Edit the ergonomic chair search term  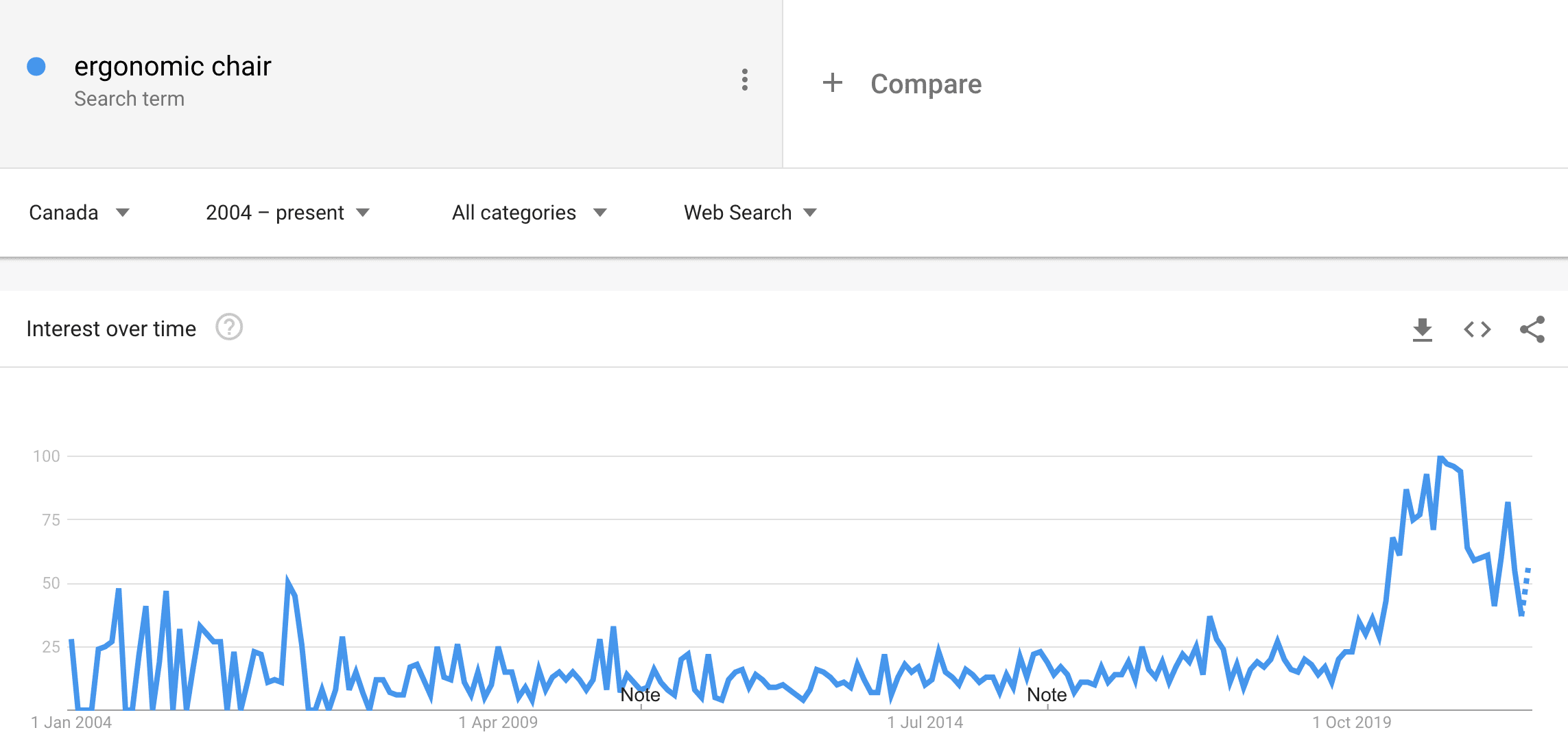173,67
